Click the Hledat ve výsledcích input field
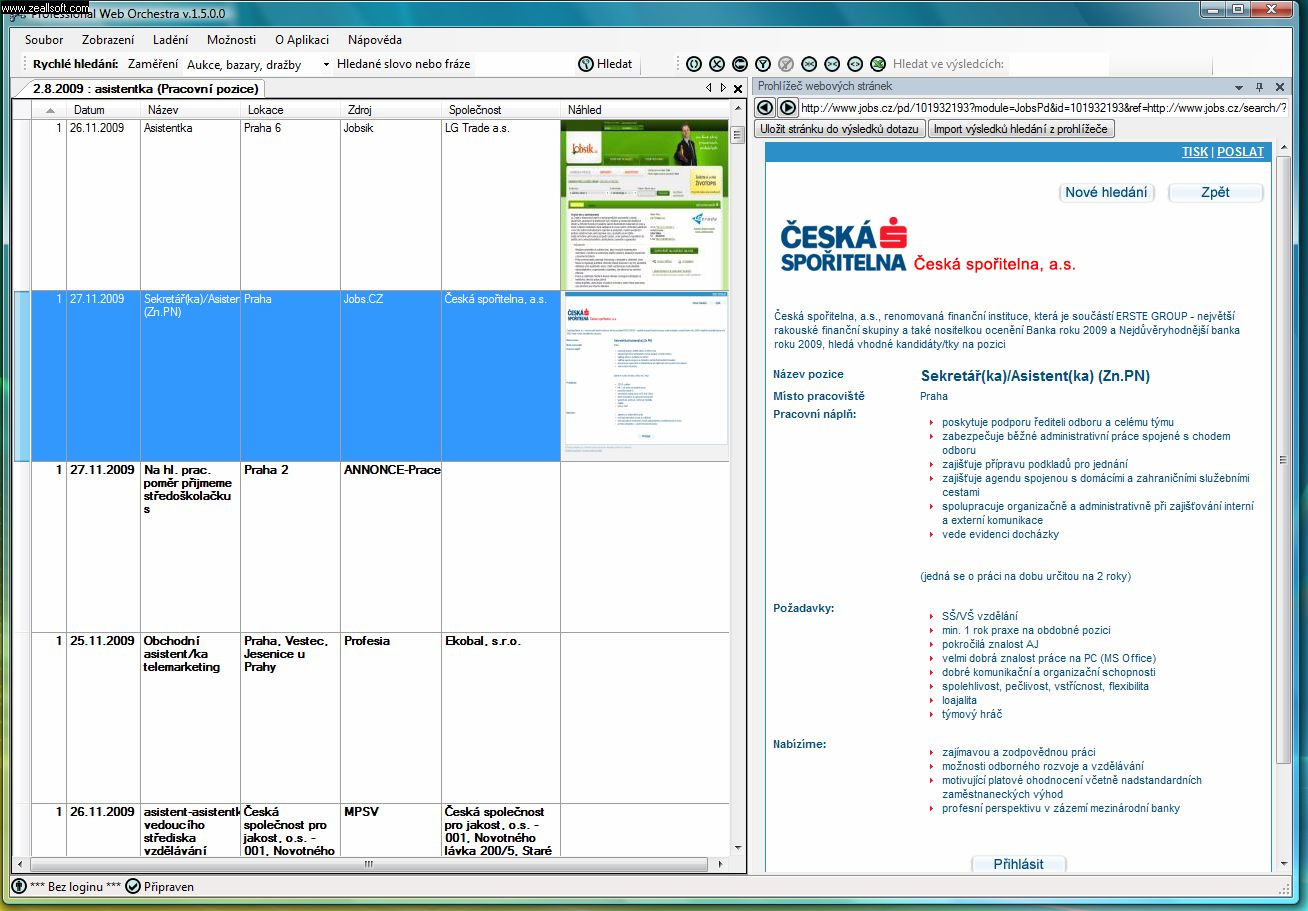The width and height of the screenshot is (1308, 911). point(1058,64)
